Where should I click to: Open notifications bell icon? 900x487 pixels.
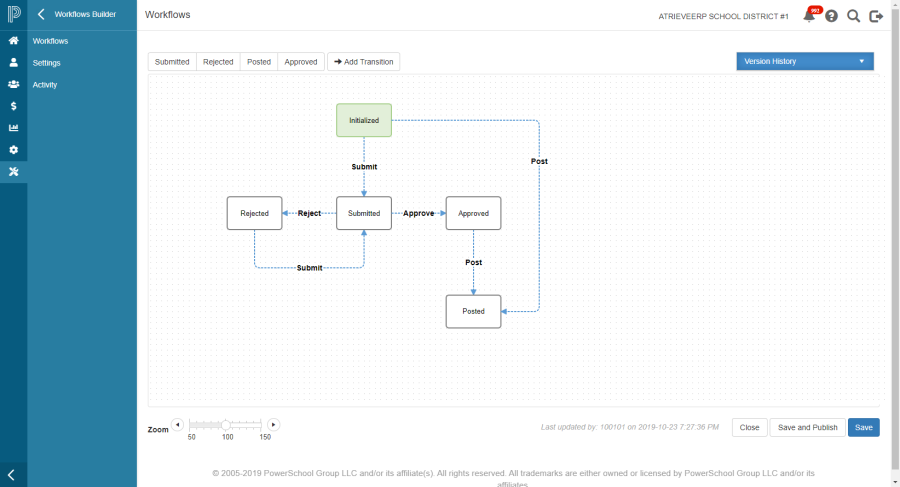[809, 16]
